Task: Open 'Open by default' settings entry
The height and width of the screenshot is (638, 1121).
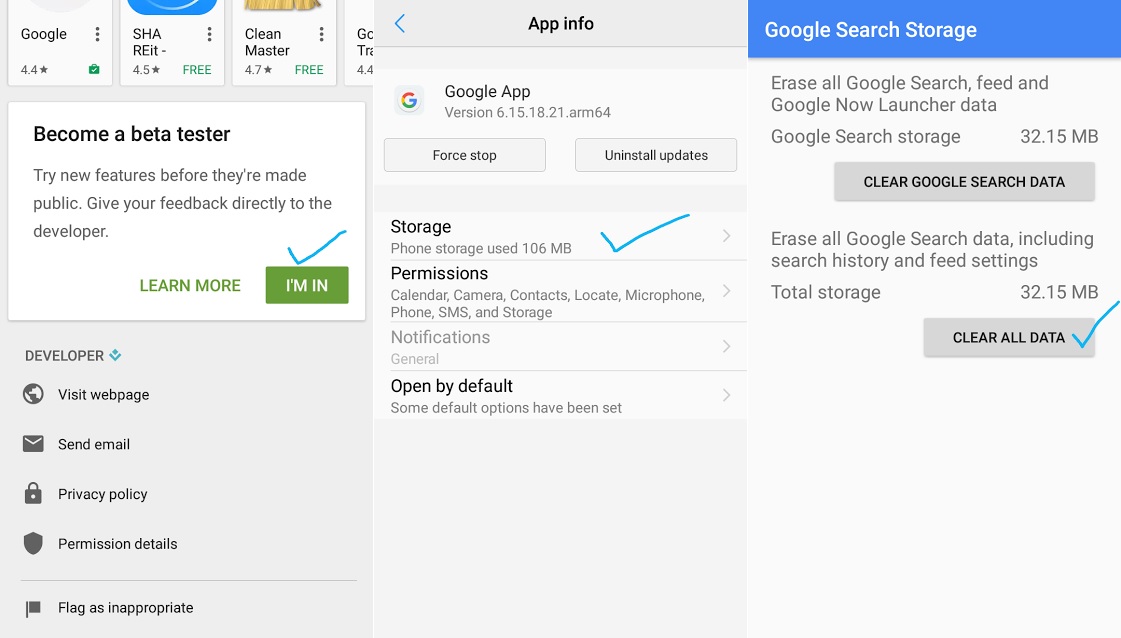Action: pos(560,396)
